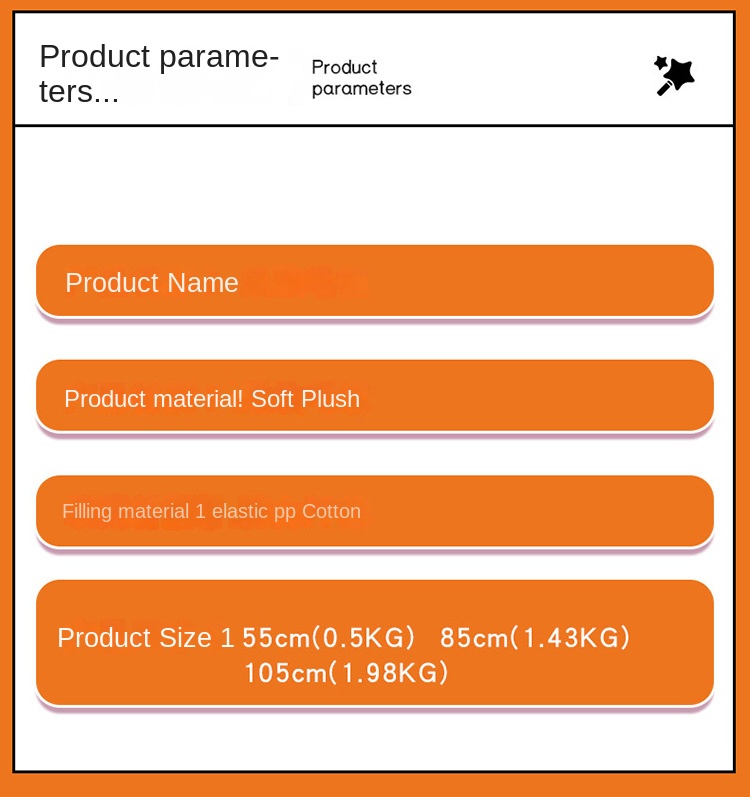
Task: Select the "Soft Plush" material value
Action: (305, 399)
